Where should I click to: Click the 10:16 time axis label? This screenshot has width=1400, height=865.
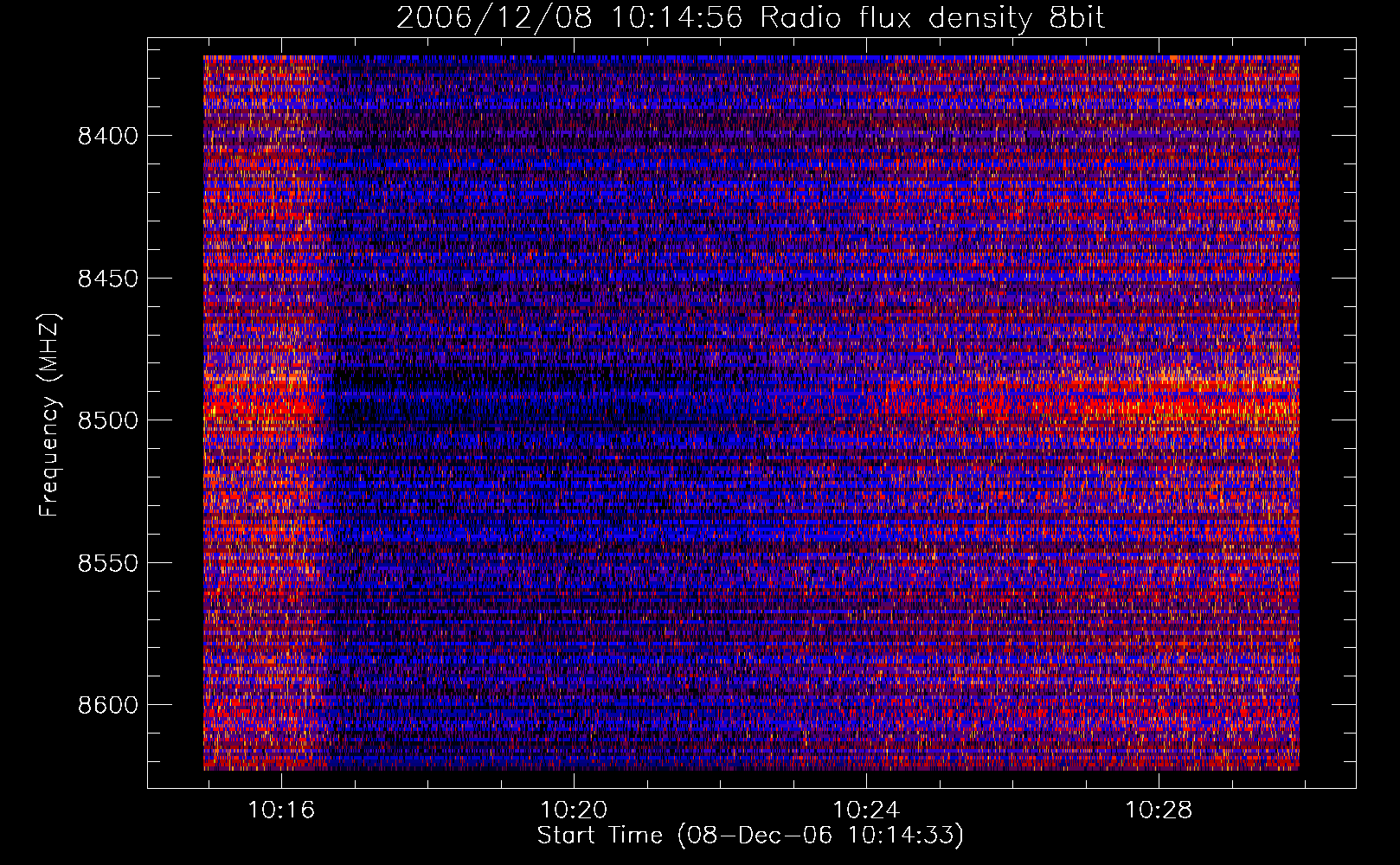click(x=281, y=811)
